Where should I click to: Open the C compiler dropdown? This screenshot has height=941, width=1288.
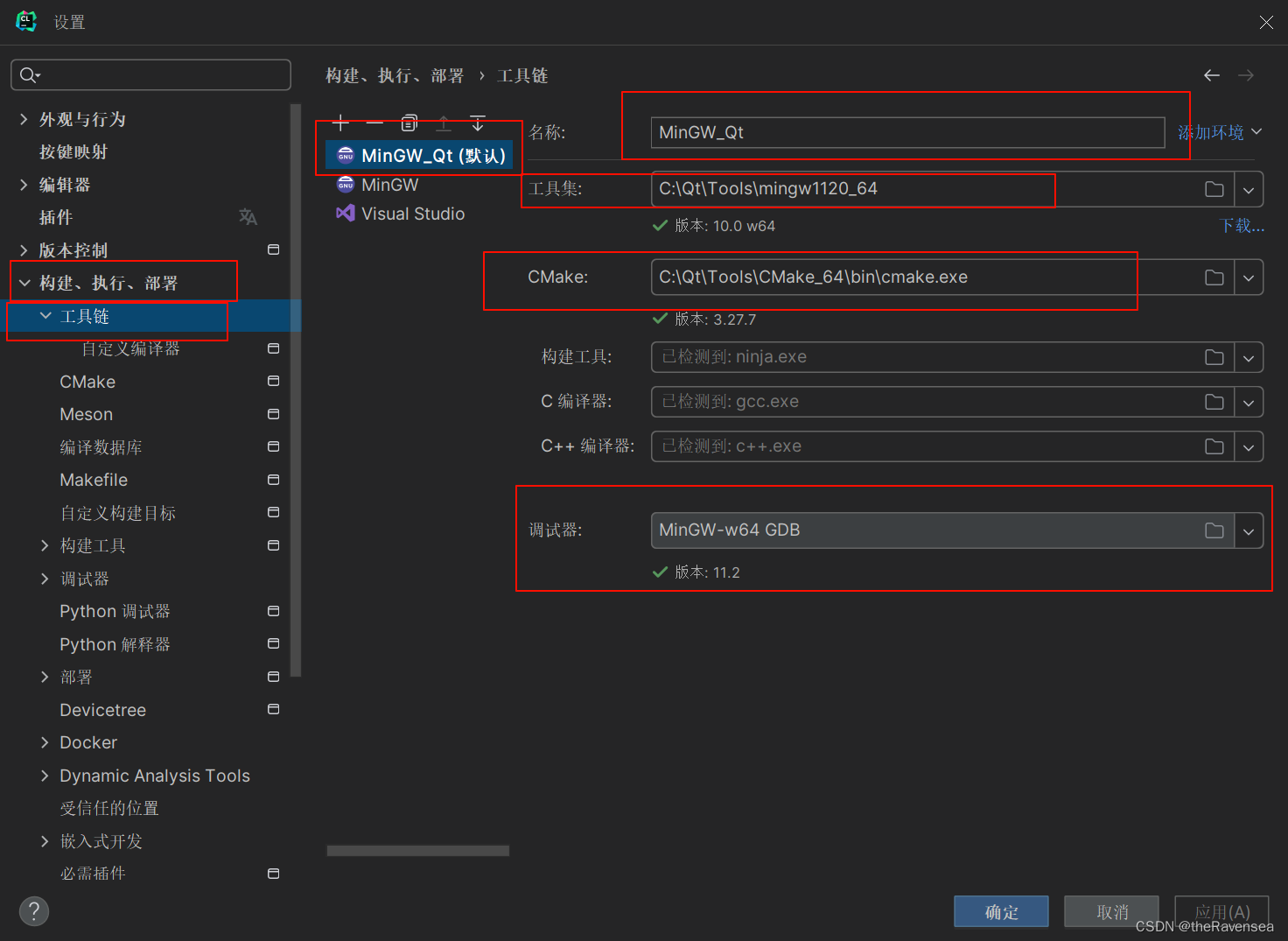[x=1249, y=402]
